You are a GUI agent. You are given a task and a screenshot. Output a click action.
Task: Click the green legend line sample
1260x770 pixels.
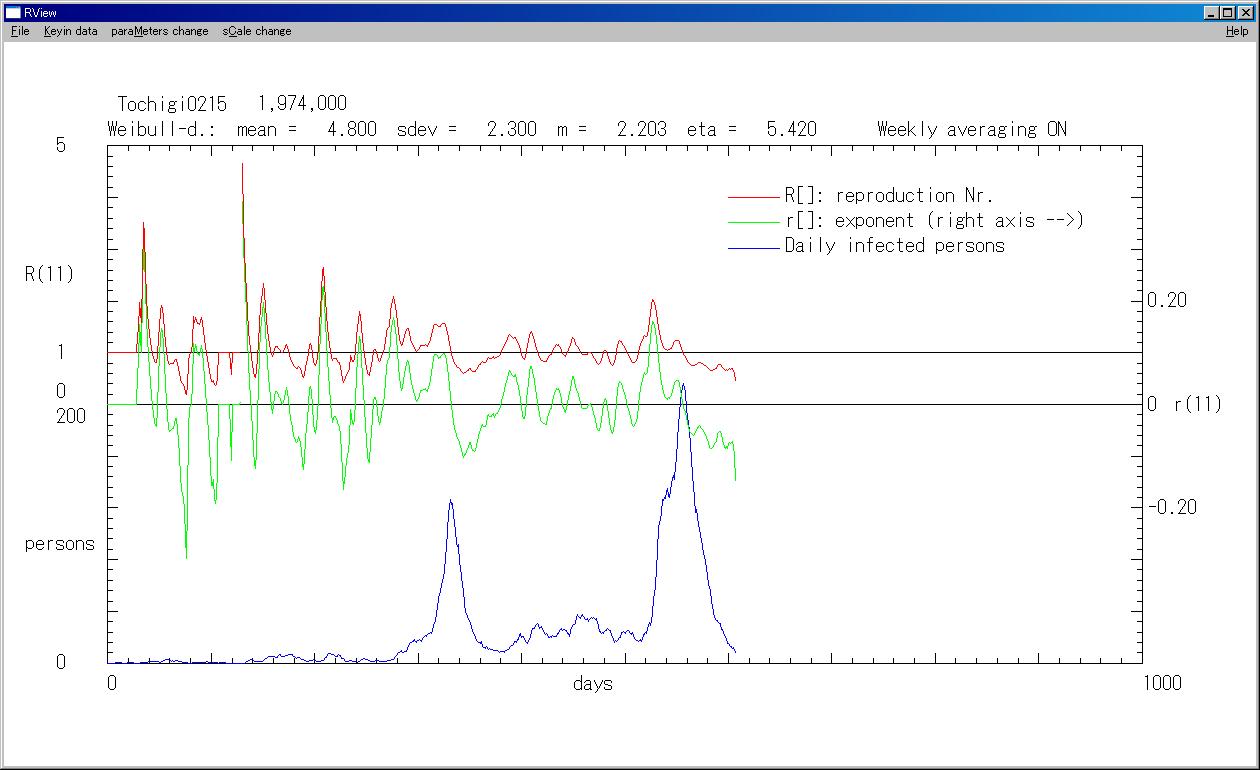753,222
